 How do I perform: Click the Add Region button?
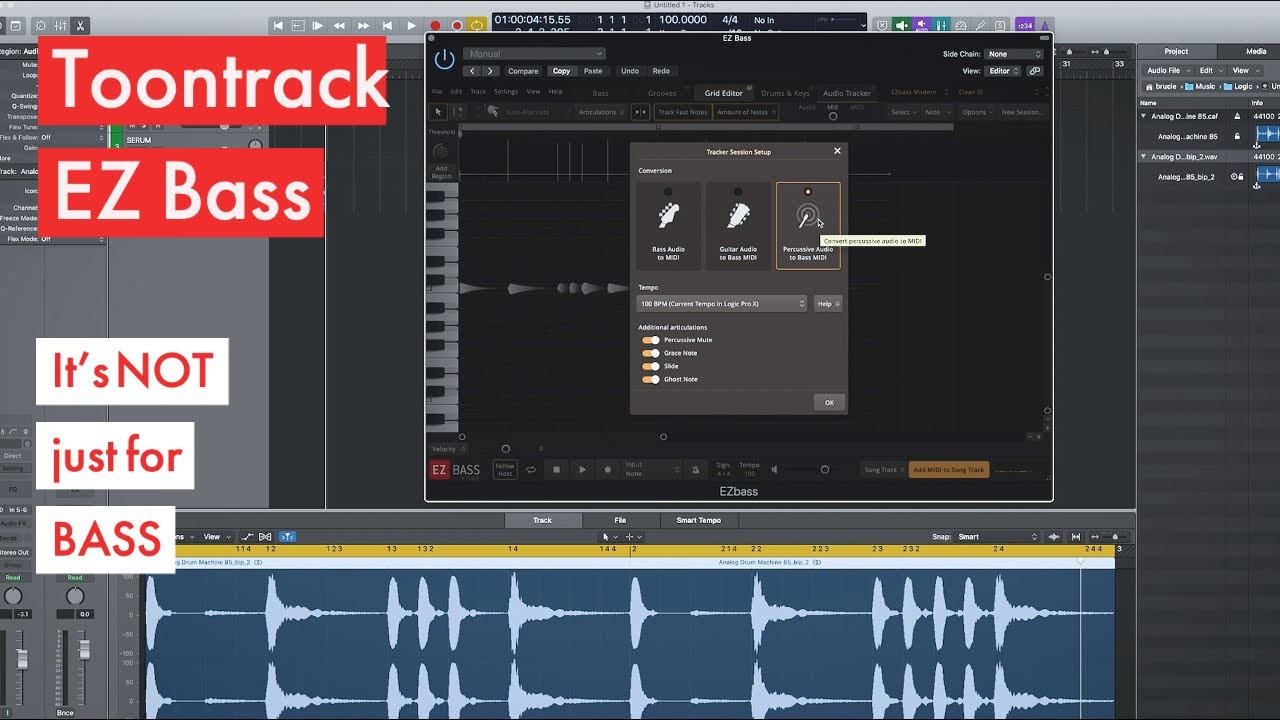pos(441,172)
